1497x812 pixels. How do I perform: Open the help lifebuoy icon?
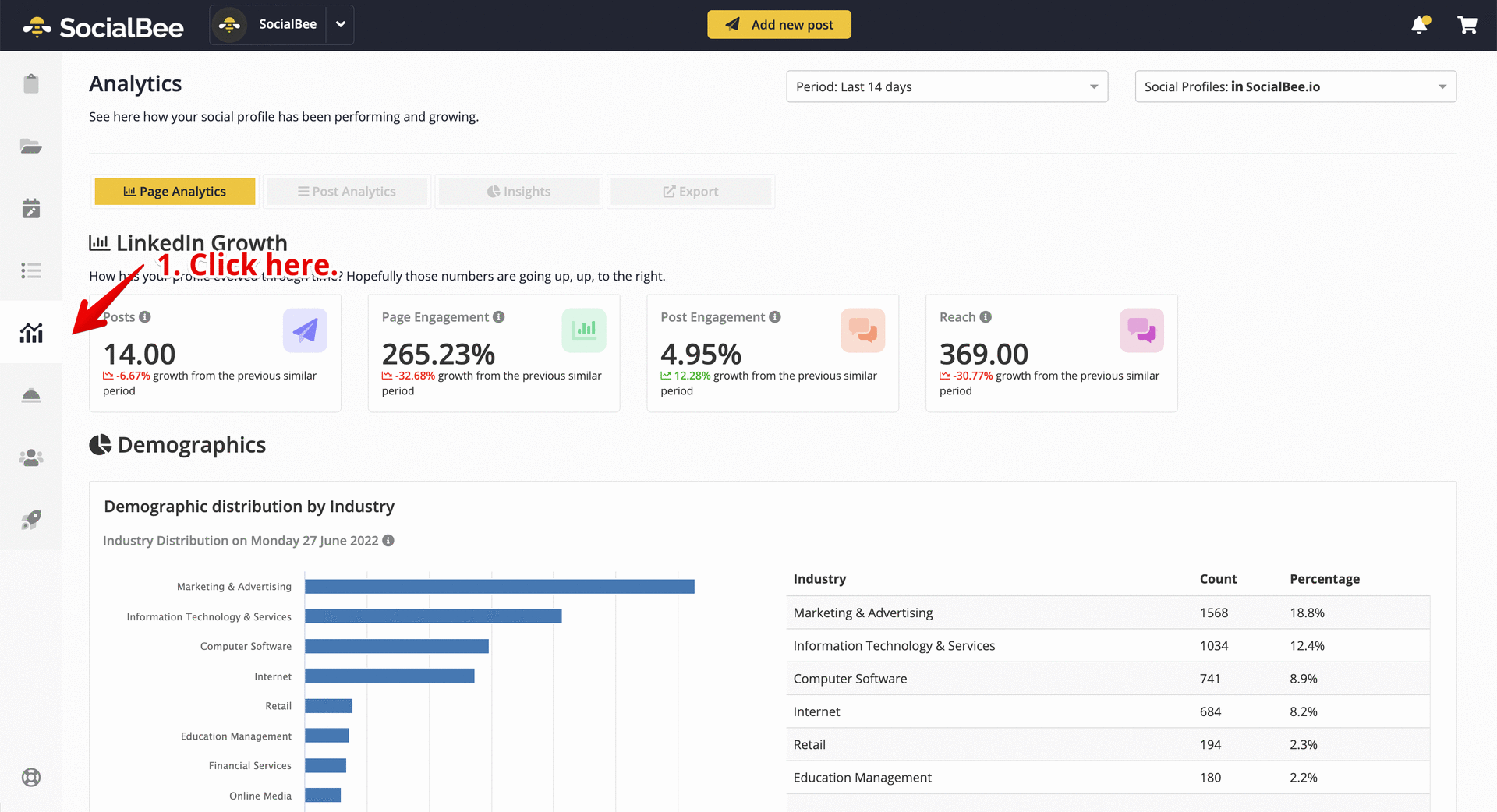pyautogui.click(x=31, y=777)
